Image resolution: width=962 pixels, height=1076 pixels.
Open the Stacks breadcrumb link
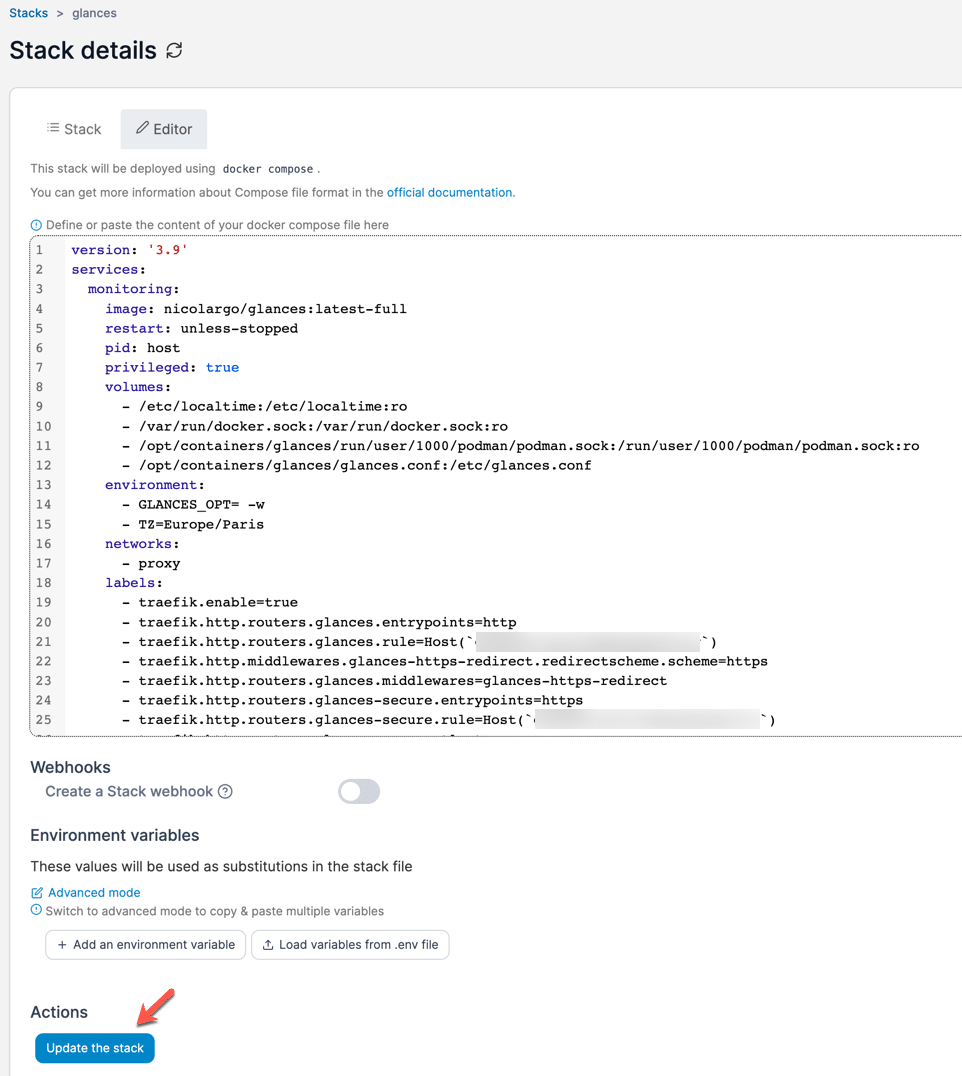(28, 13)
